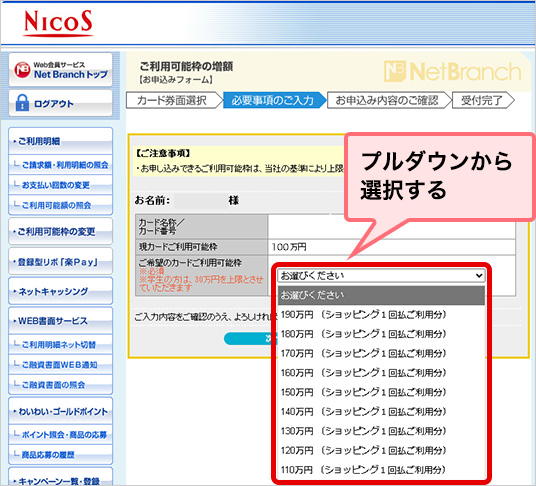Click the padlock logout icon

click(x=22, y=103)
